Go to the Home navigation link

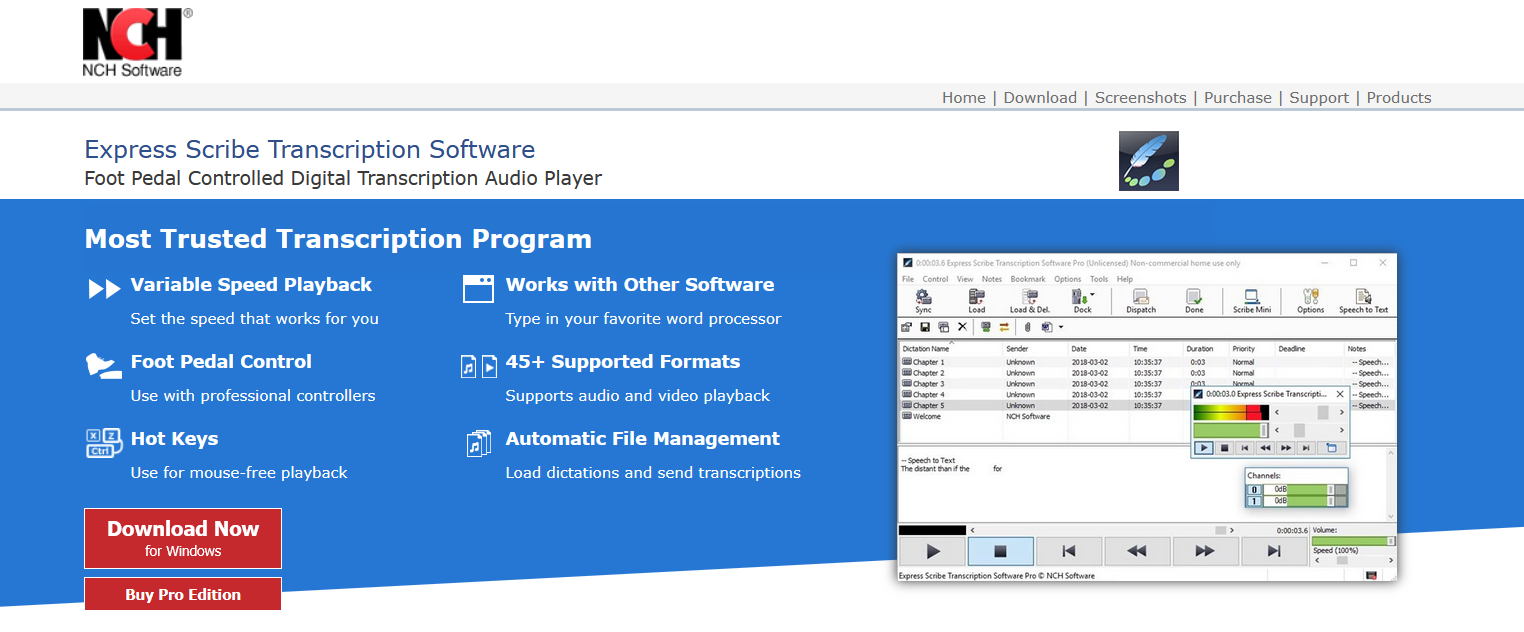[964, 98]
